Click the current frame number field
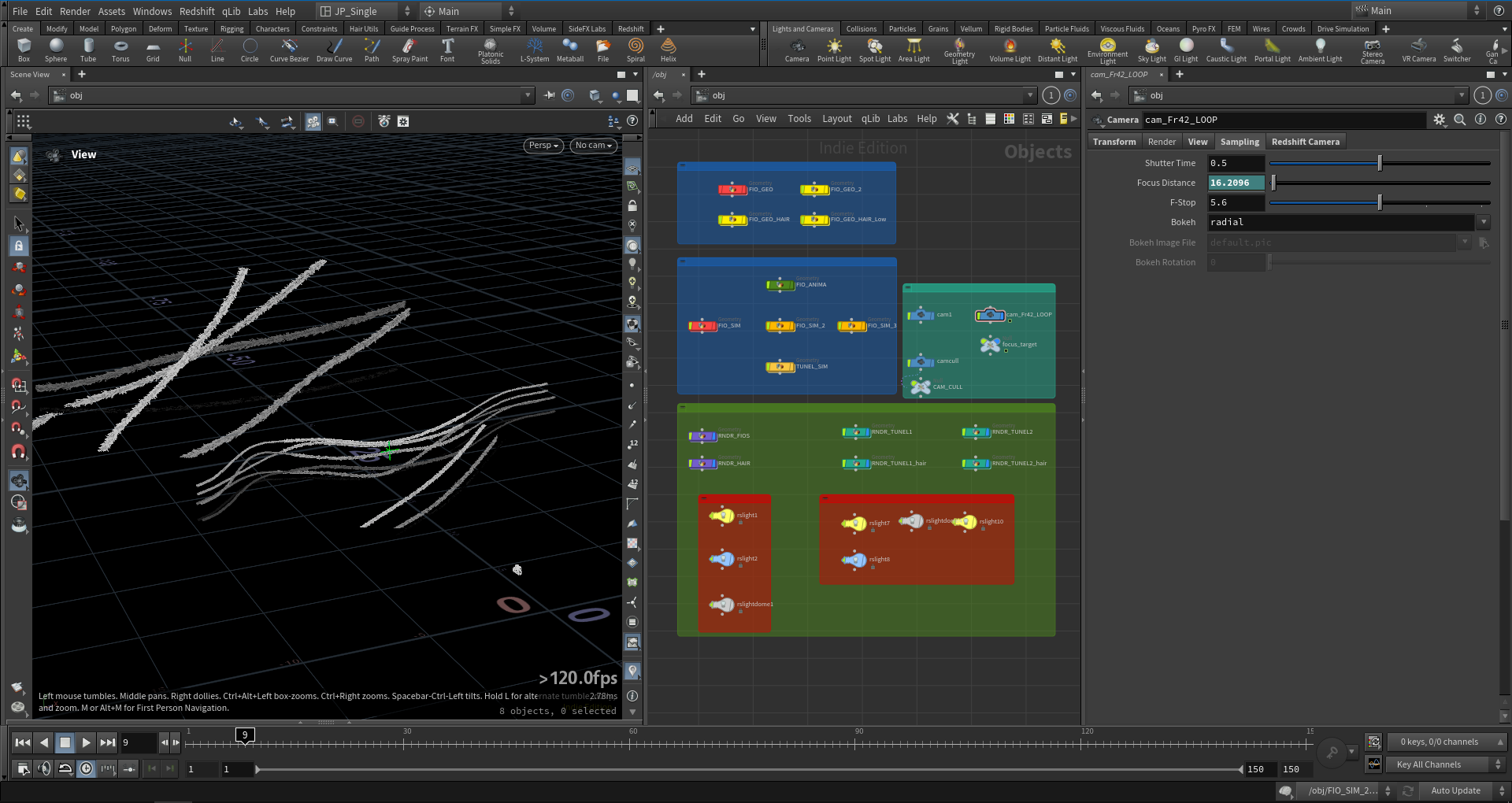This screenshot has width=1512, height=803. tap(139, 742)
